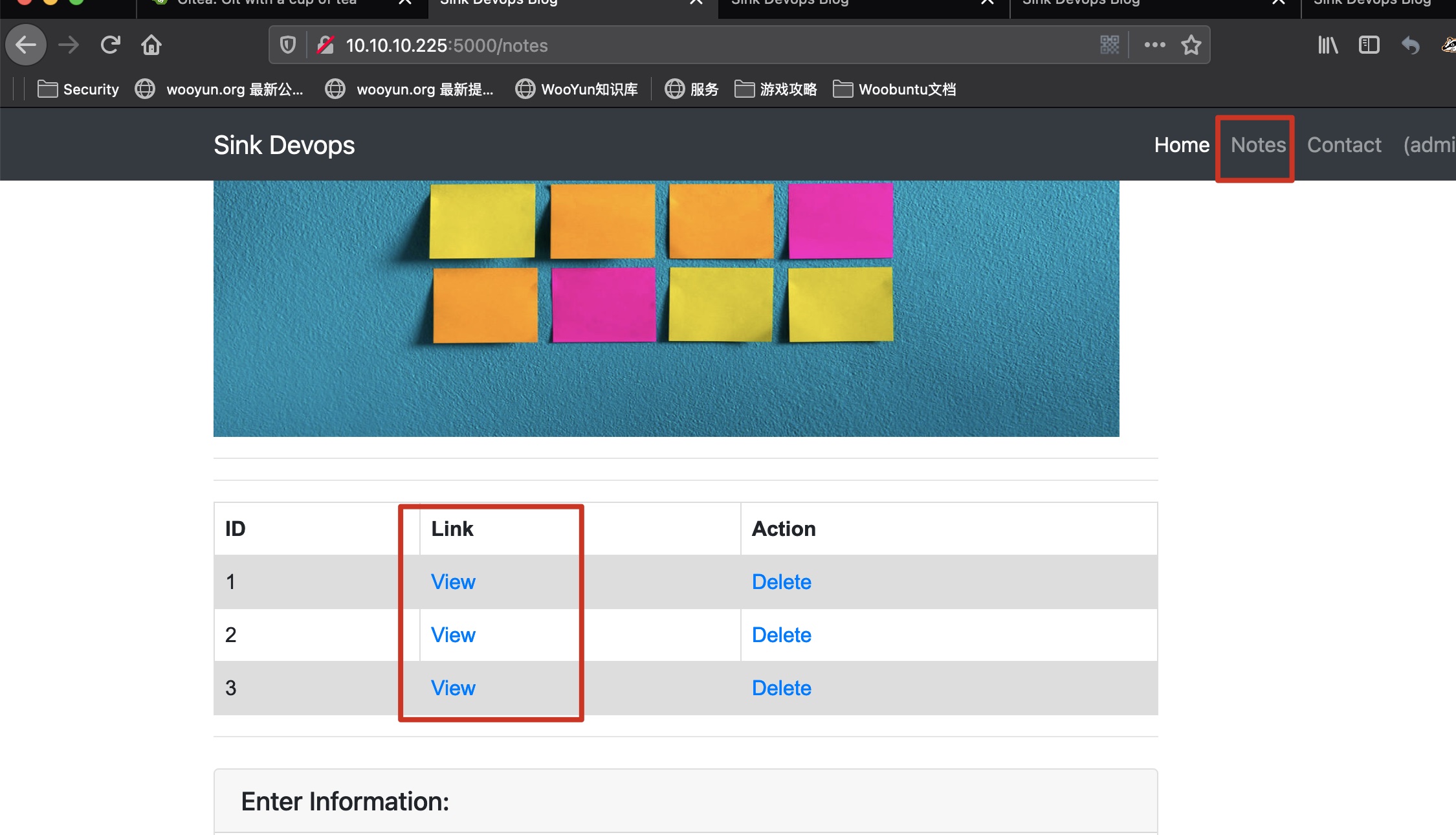
Task: Delete note with ID 3
Action: click(781, 688)
